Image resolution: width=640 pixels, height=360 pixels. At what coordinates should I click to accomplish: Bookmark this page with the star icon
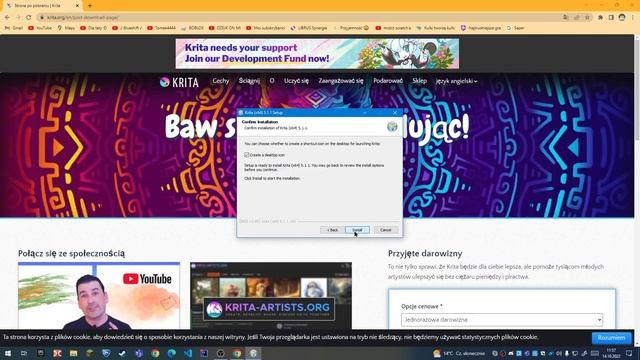[587, 18]
